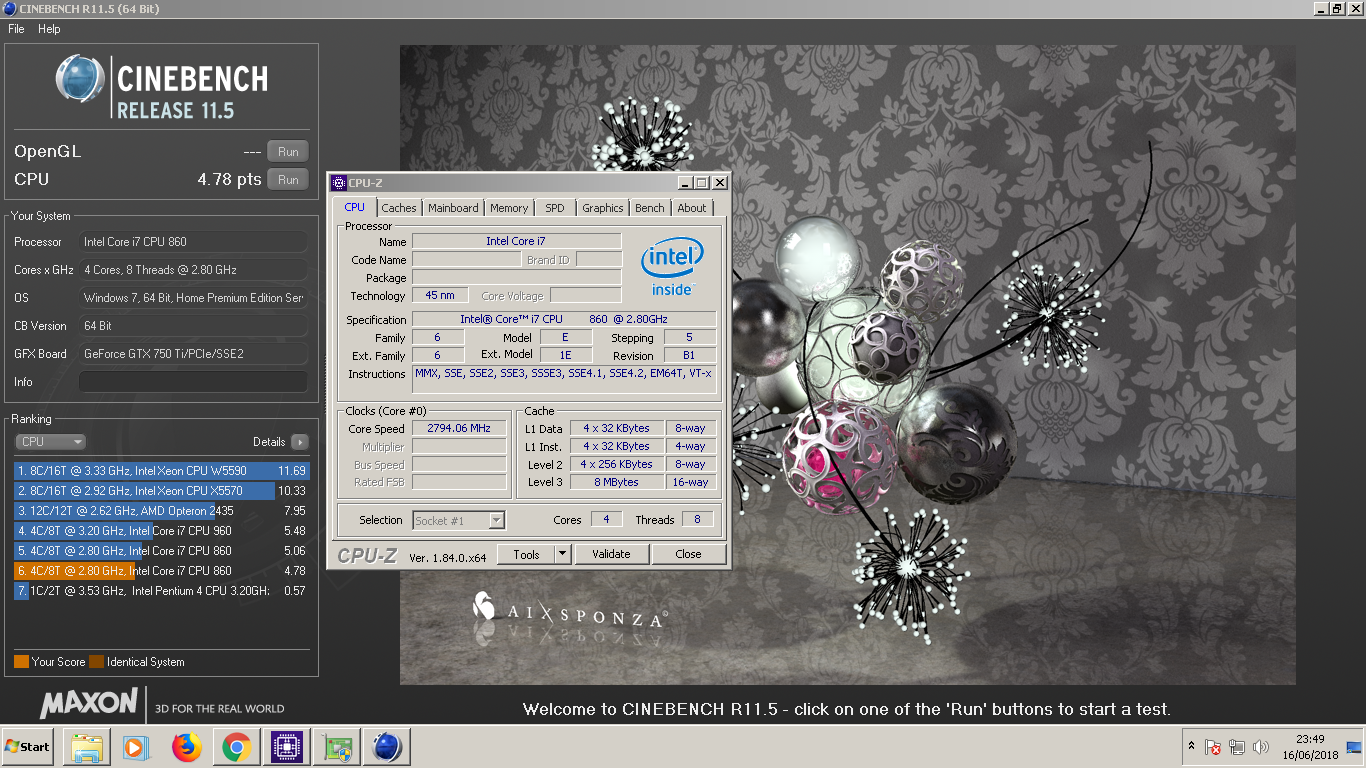Click the Intel inside logo in CPU-Z
1366x768 pixels.
tap(672, 265)
